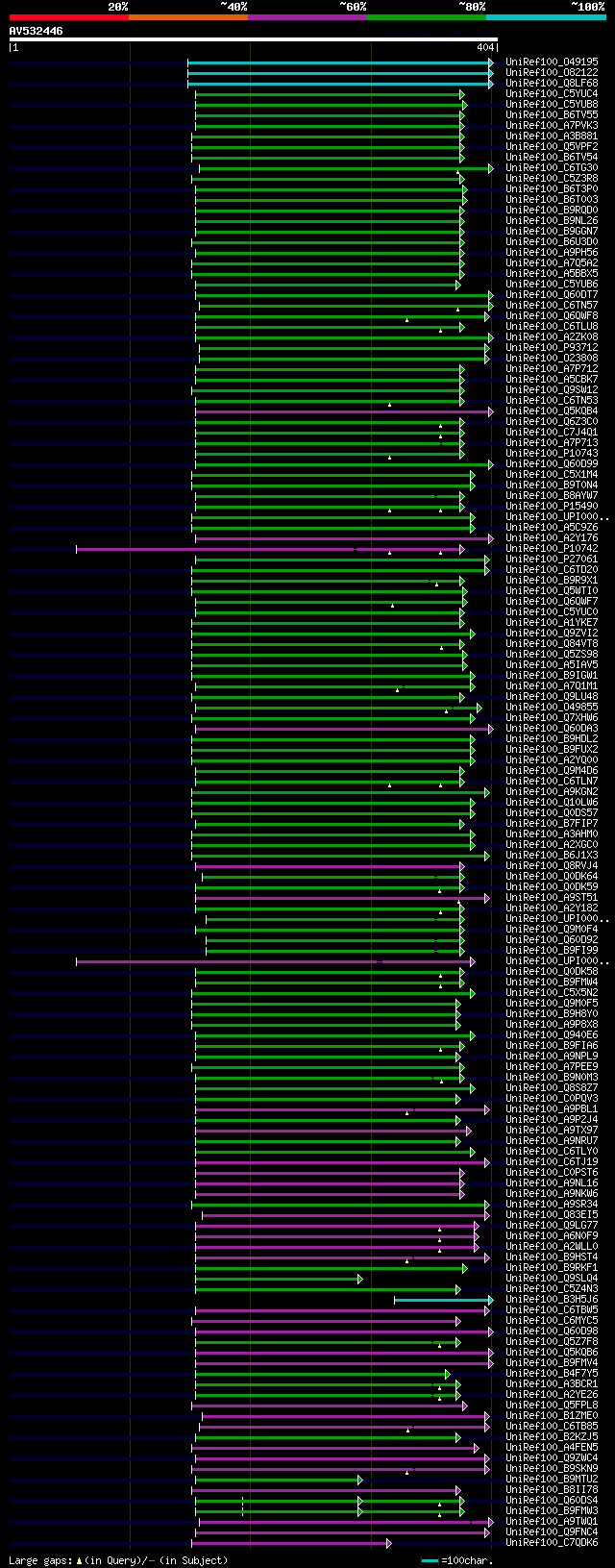Click the white query sequence ruler bar
This screenshot has width=615, height=1568.
253,39
